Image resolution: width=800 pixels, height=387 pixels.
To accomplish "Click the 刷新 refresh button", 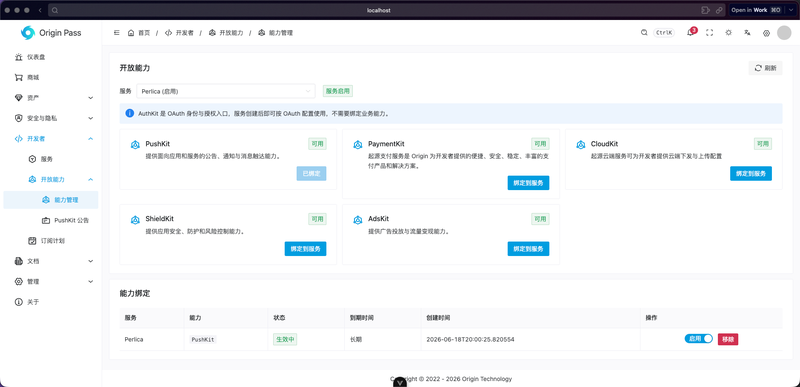I will [x=765, y=68].
